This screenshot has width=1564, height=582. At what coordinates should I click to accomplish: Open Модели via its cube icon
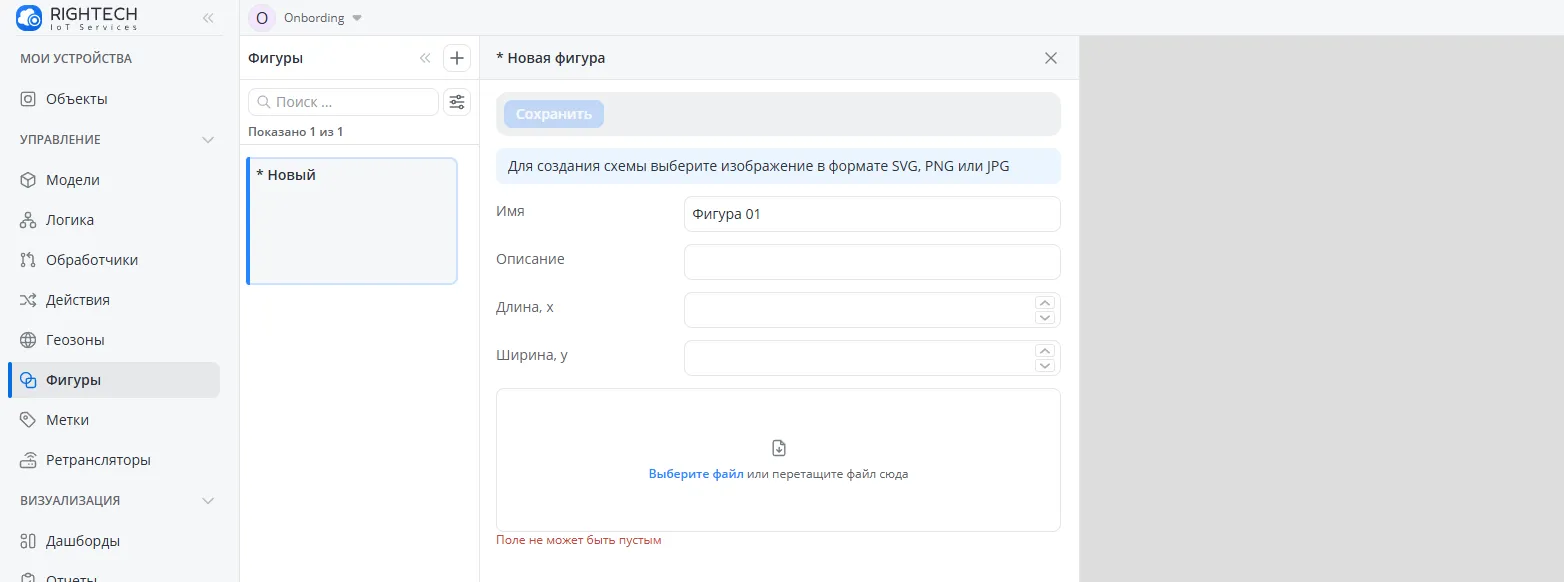coord(28,180)
